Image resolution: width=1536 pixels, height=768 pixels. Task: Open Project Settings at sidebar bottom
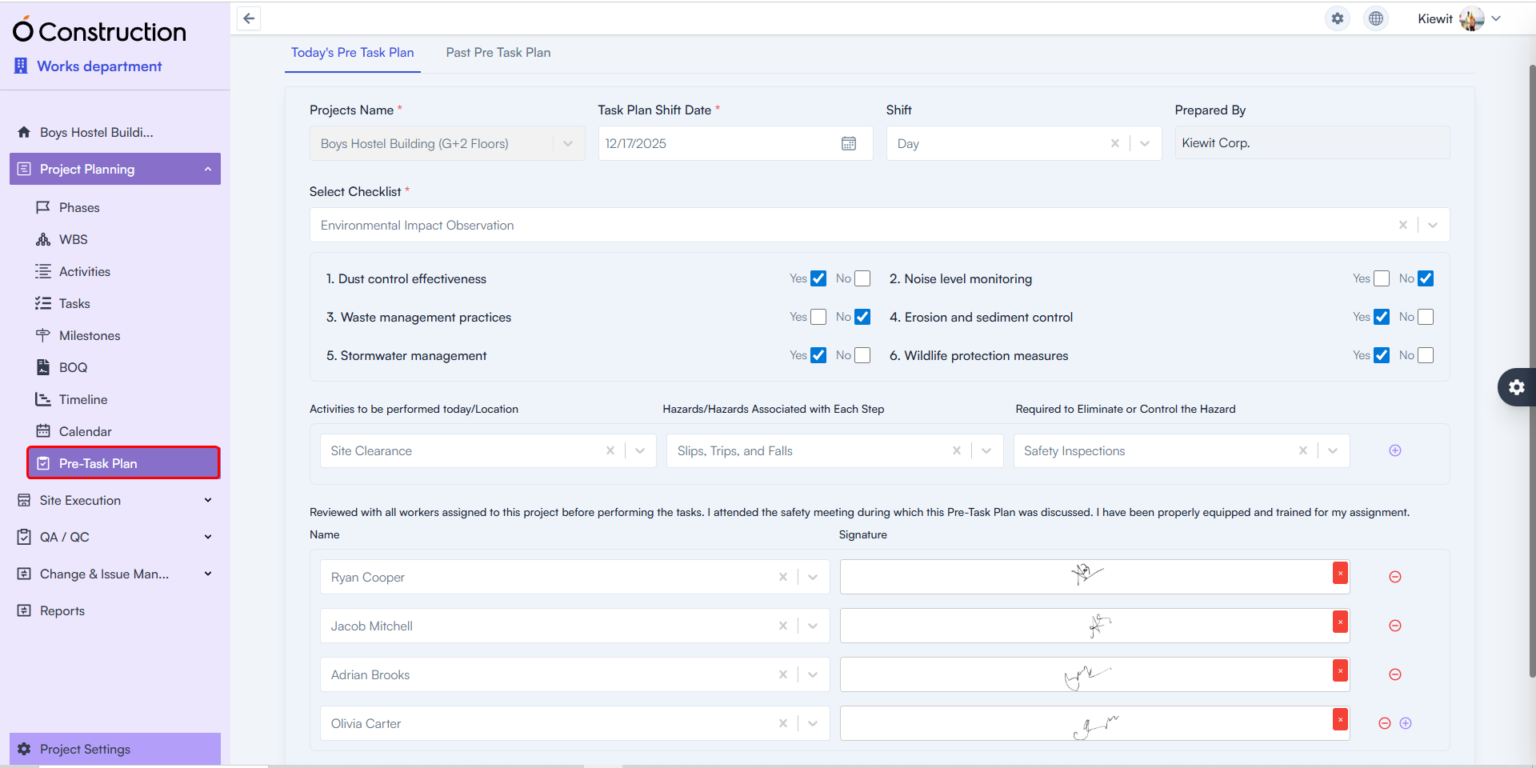(x=84, y=749)
